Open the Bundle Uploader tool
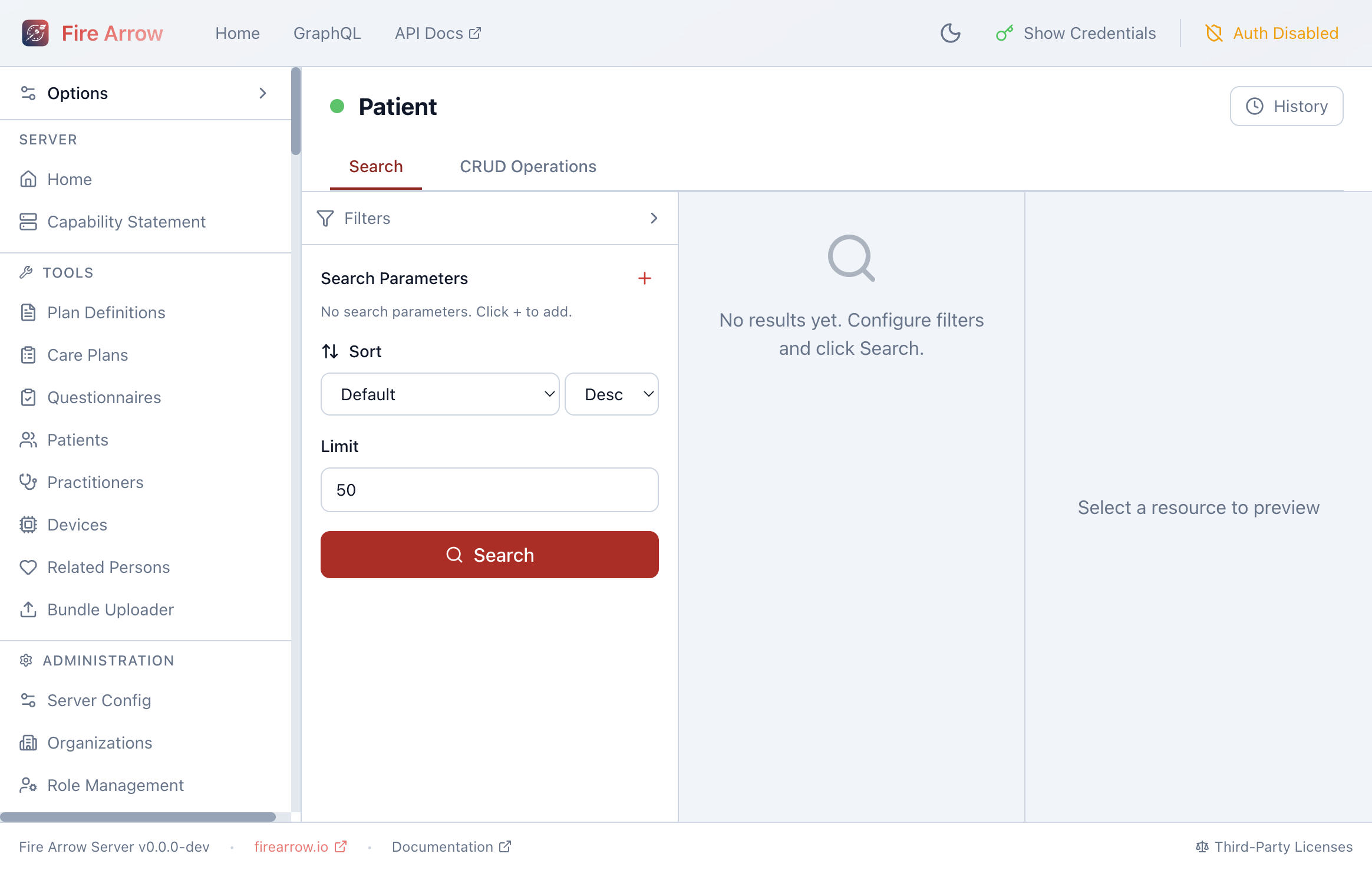Viewport: 1372px width, 870px height. 110,609
